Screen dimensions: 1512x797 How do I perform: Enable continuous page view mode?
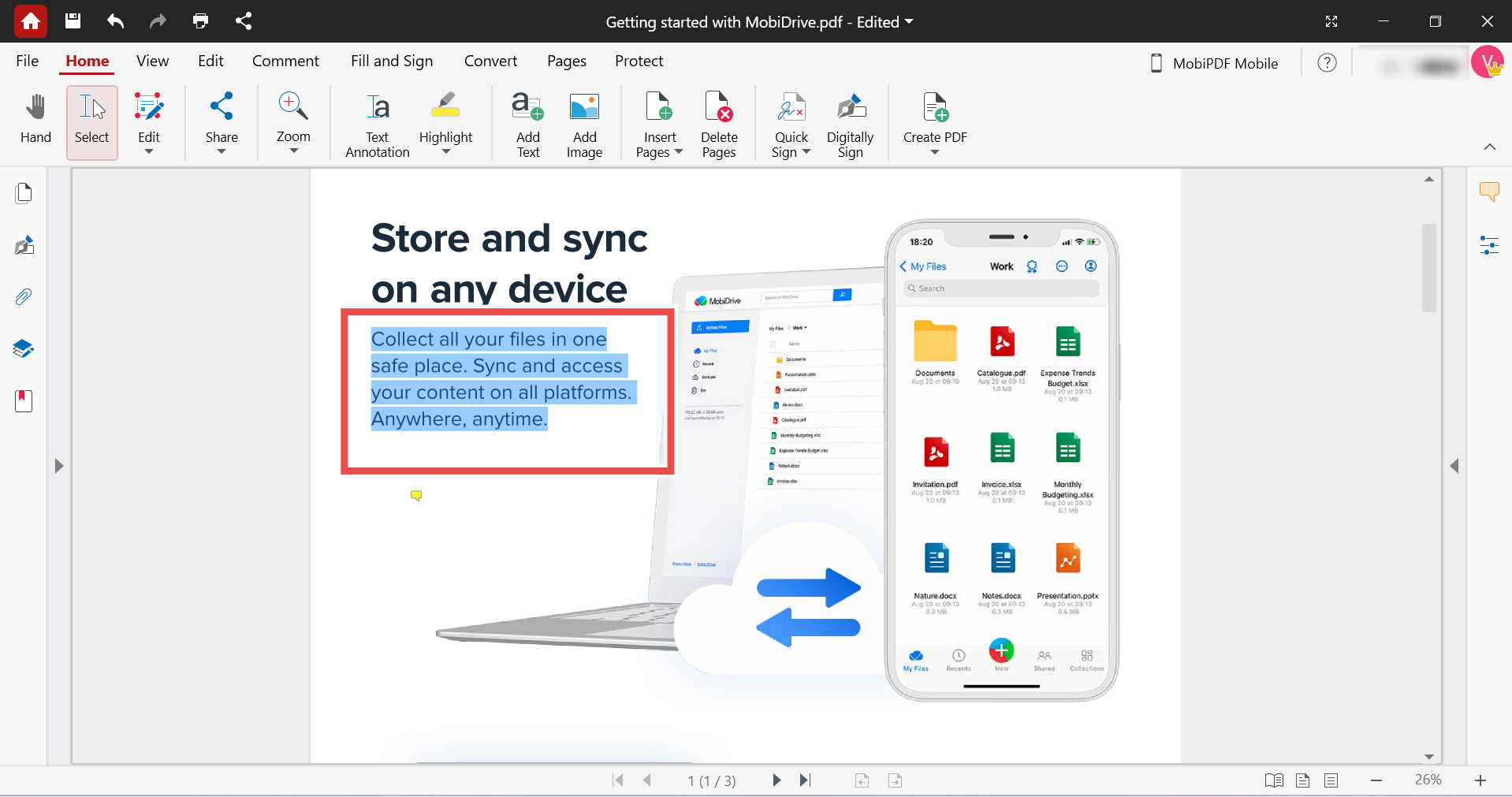click(1331, 780)
